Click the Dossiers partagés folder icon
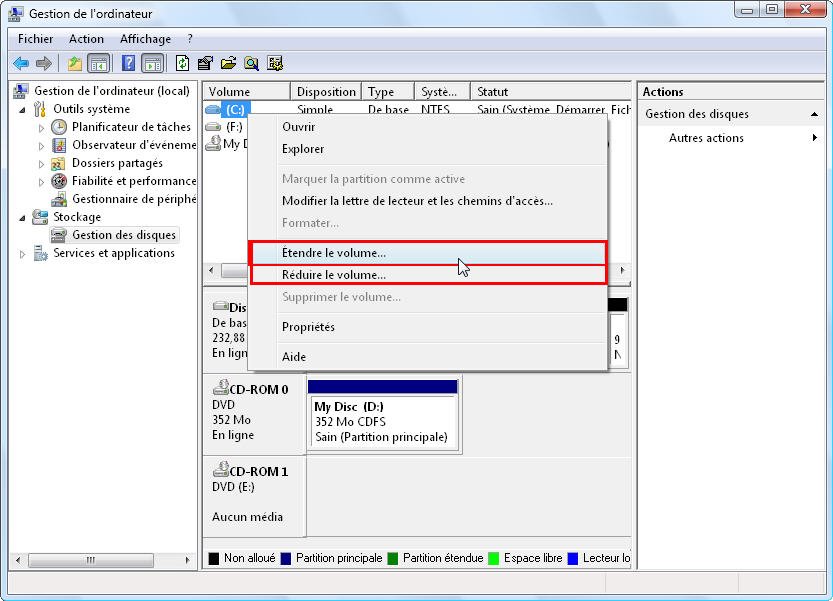 point(58,163)
